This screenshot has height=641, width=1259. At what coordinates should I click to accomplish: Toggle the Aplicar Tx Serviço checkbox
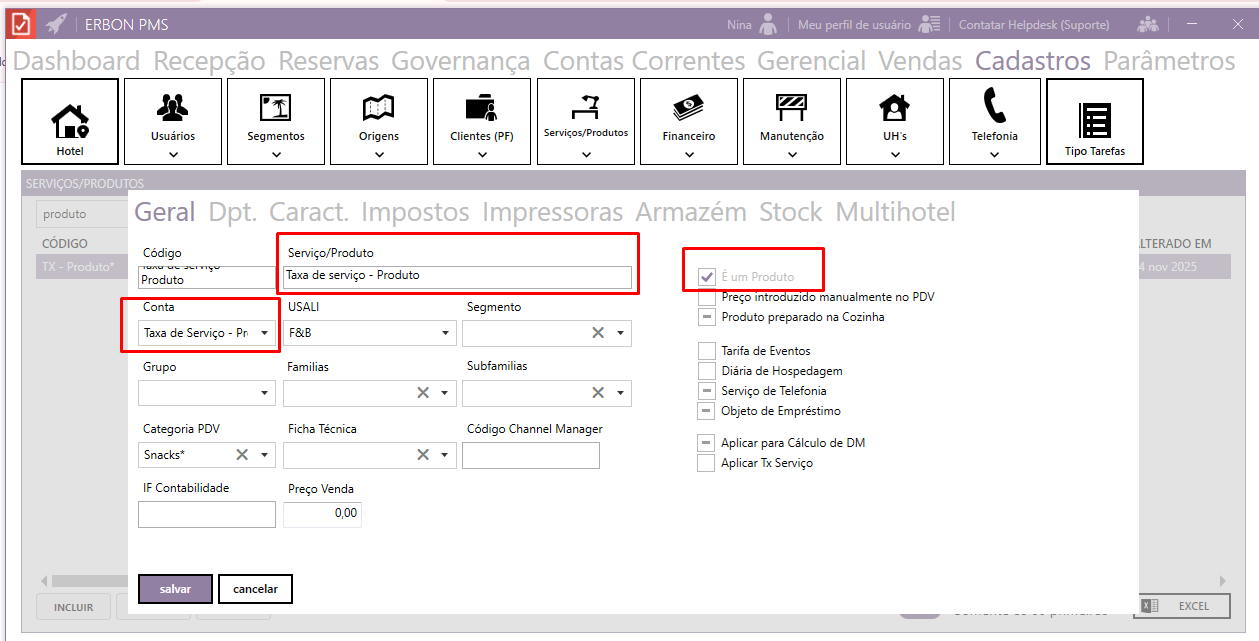[x=706, y=463]
